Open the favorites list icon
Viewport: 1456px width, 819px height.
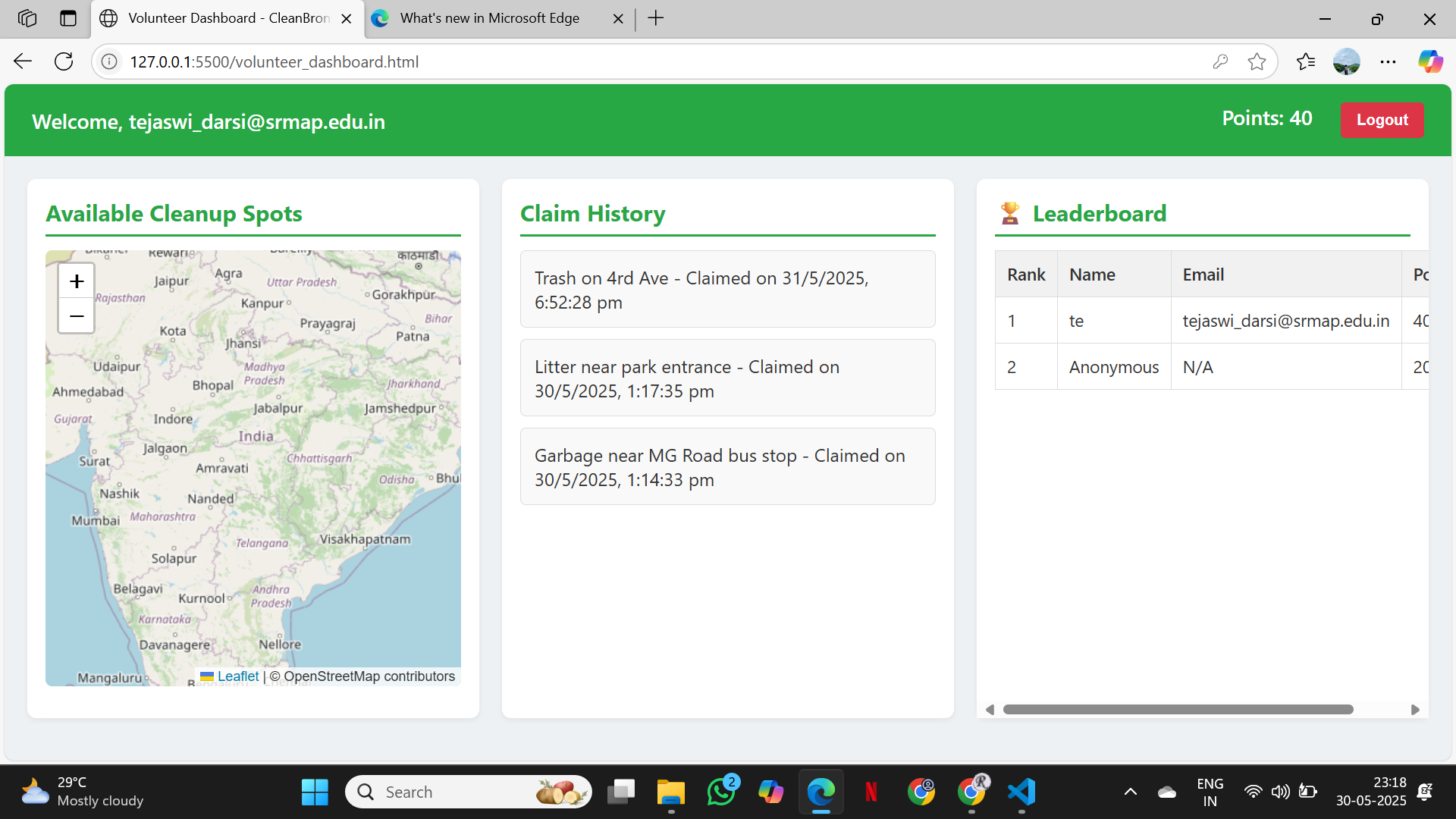tap(1305, 61)
